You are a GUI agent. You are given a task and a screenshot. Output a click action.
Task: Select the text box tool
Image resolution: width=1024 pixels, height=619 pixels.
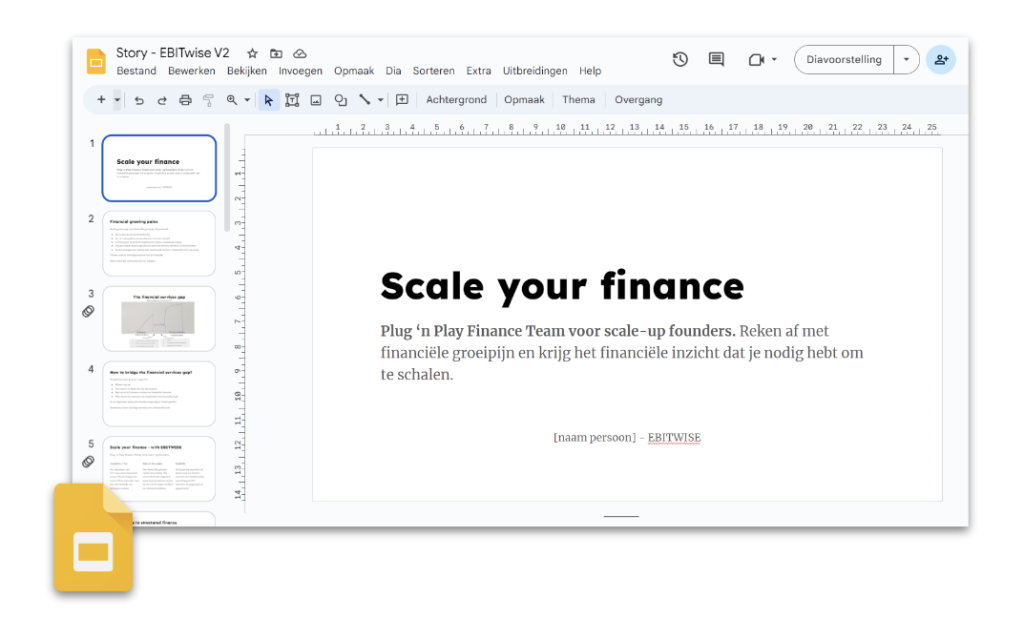click(x=292, y=100)
